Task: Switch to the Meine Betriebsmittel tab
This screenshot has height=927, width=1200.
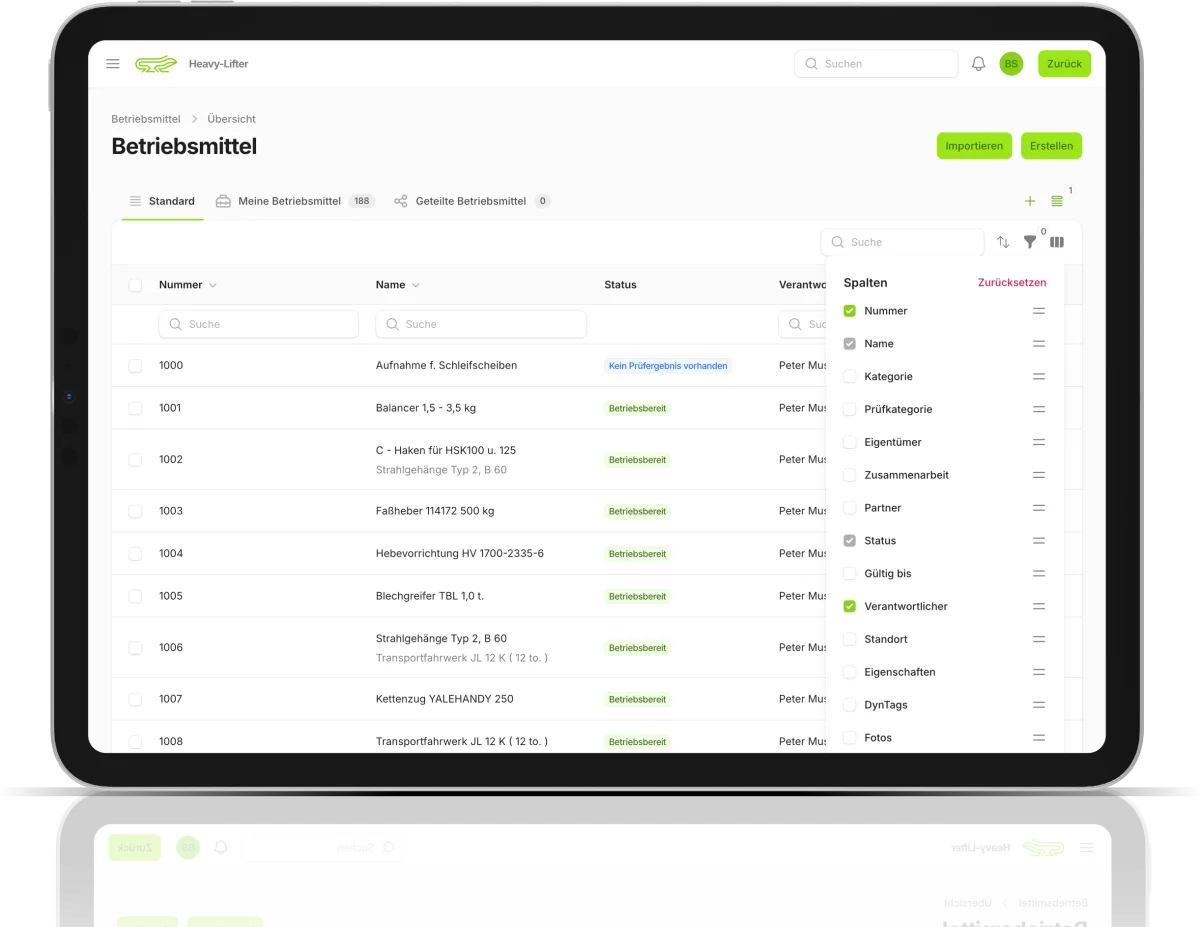Action: tap(289, 201)
